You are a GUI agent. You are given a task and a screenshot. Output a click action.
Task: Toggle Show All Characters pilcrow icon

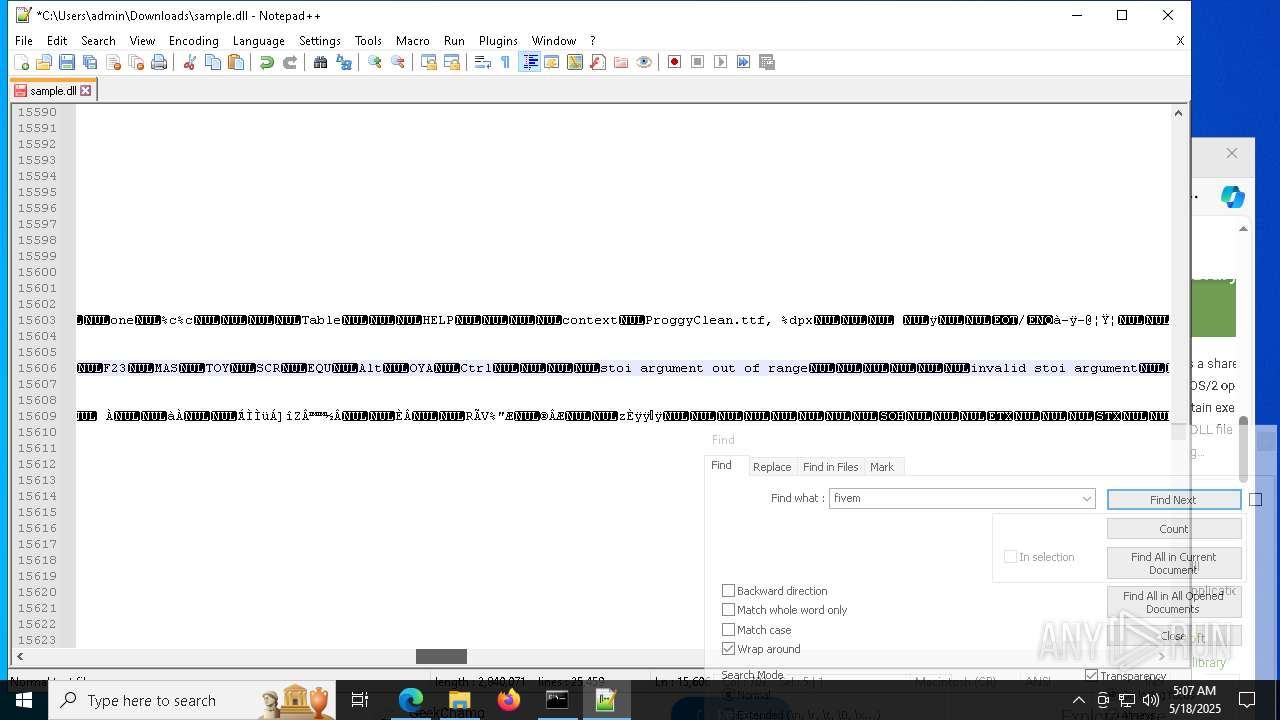(505, 62)
